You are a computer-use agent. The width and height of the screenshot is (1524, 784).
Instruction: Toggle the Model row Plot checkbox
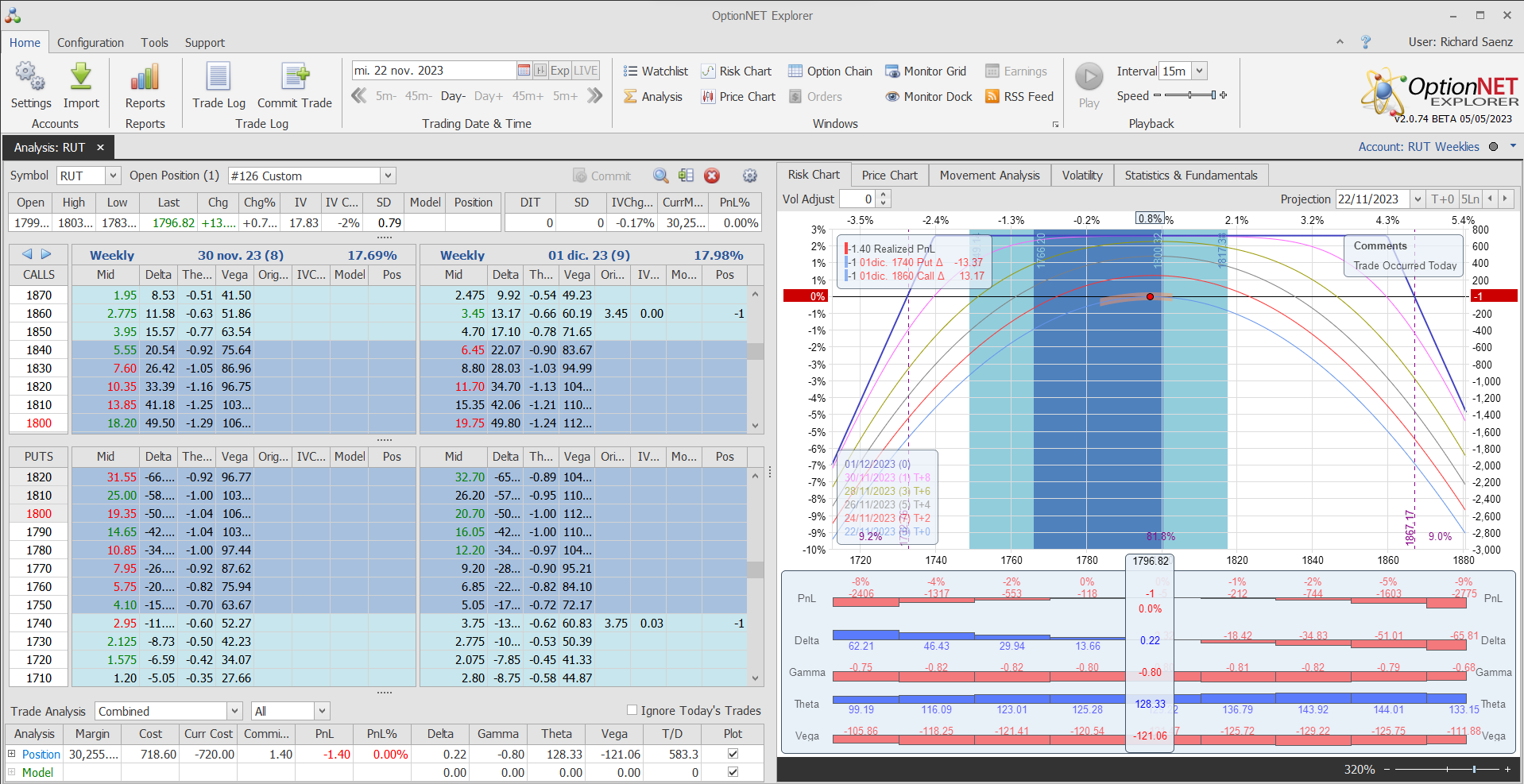coord(733,772)
